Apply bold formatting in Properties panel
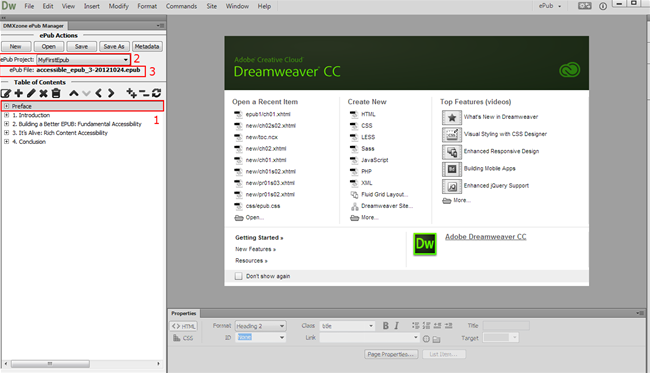Viewport: 650px width, 373px height. [x=386, y=326]
